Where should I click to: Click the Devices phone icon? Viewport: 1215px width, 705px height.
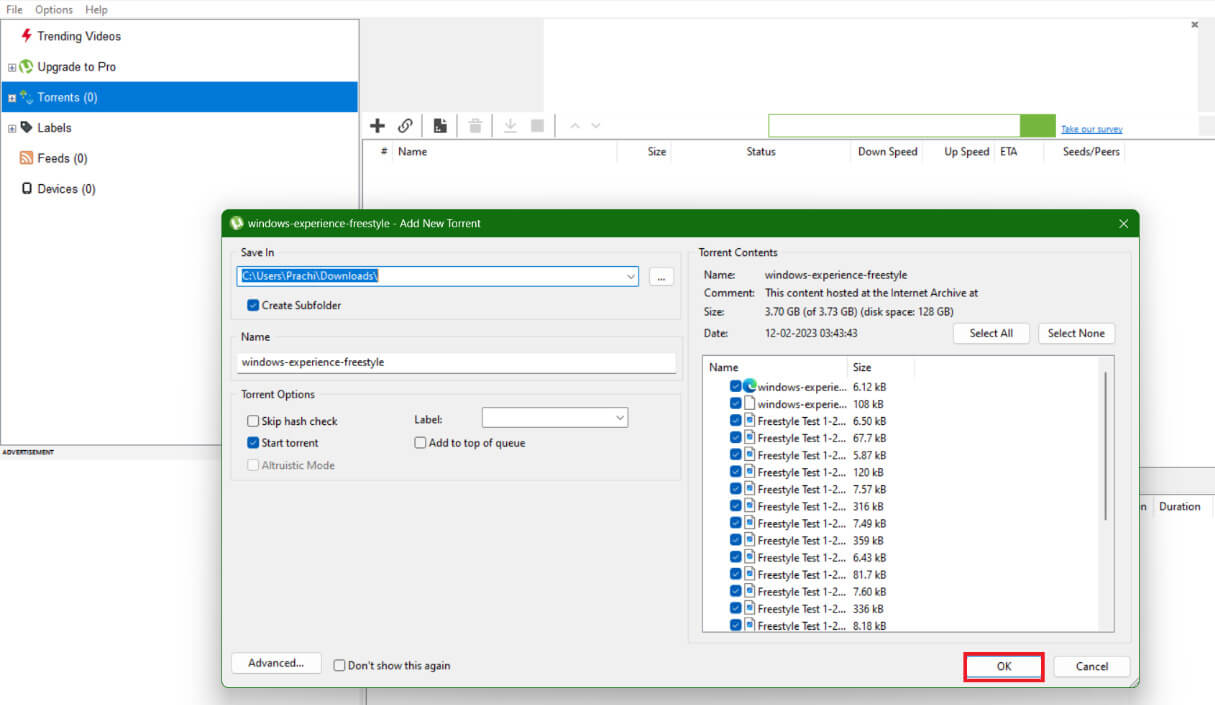coord(27,189)
